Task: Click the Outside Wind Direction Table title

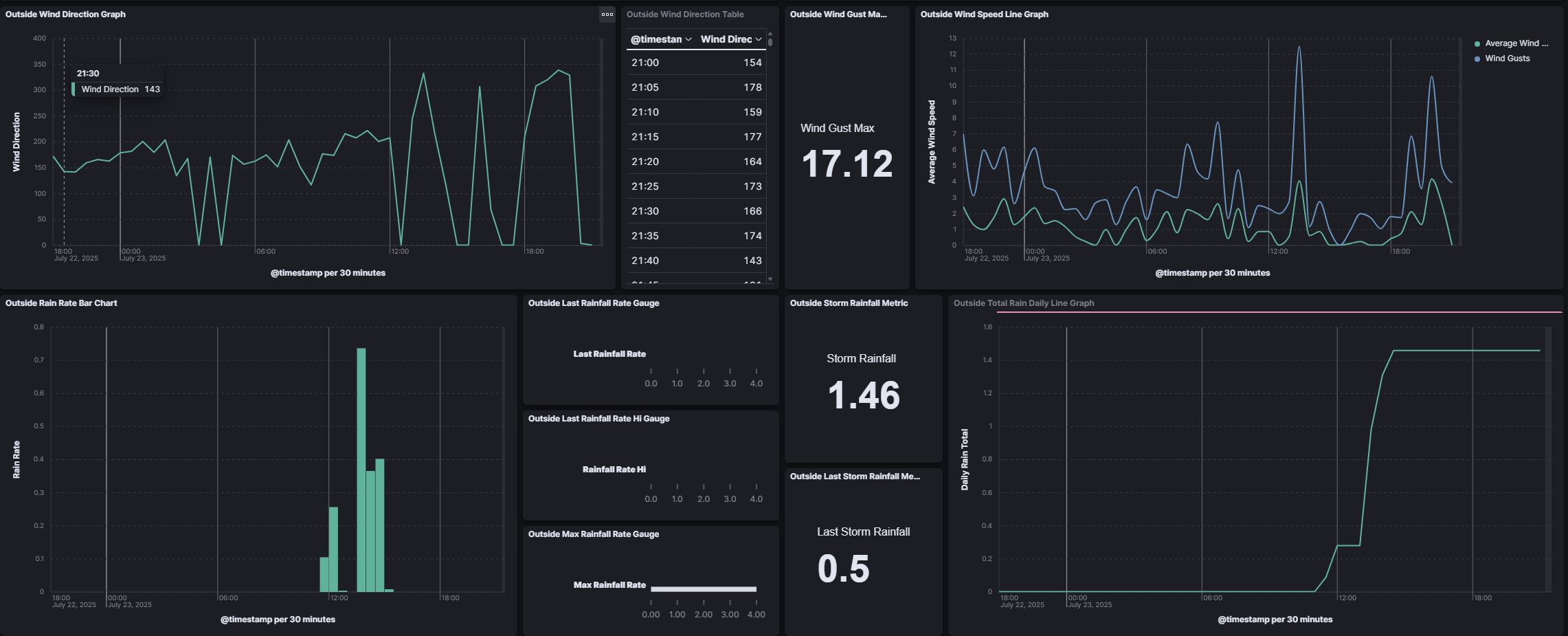Action: (684, 14)
